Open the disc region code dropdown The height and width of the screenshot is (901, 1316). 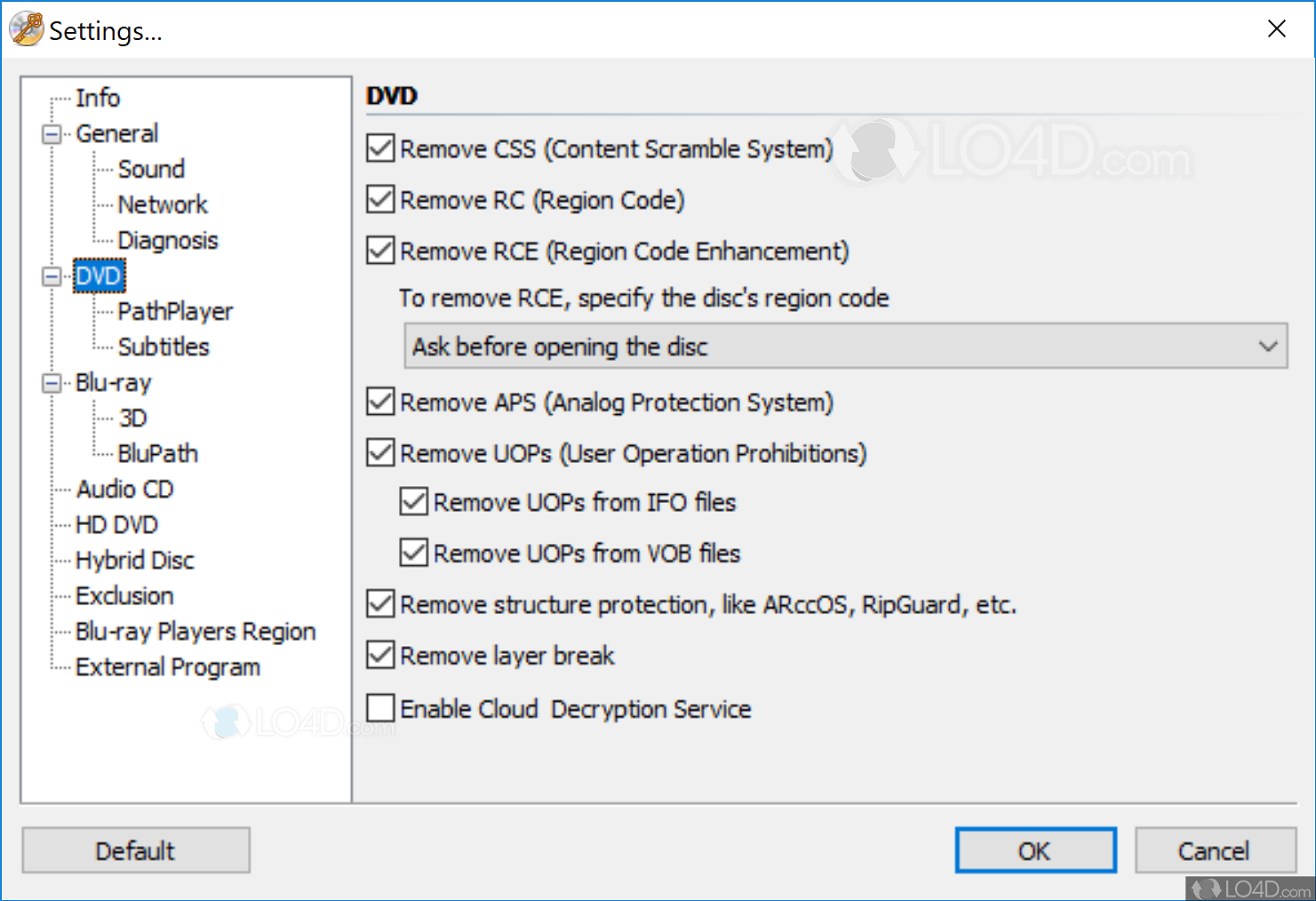tap(845, 347)
